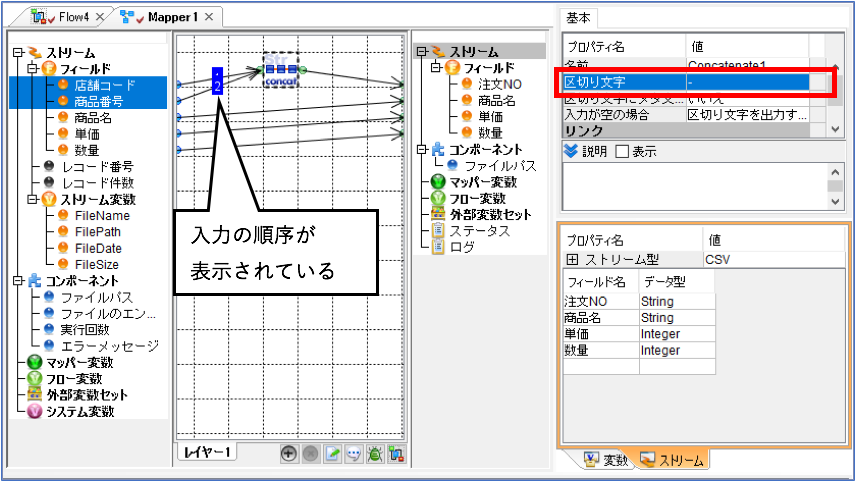Select 数量 in the output tree
The width and height of the screenshot is (856, 482).
490,133
